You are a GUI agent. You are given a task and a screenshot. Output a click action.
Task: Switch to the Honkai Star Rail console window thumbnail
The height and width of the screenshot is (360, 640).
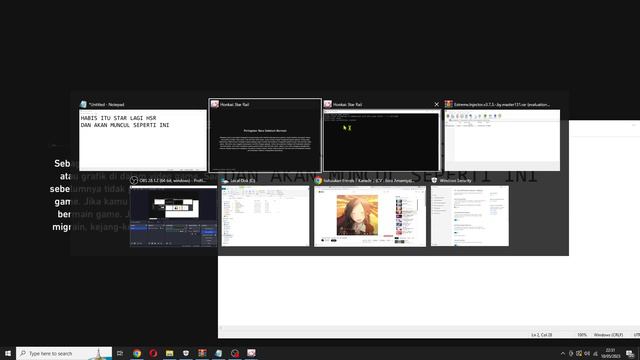point(381,140)
